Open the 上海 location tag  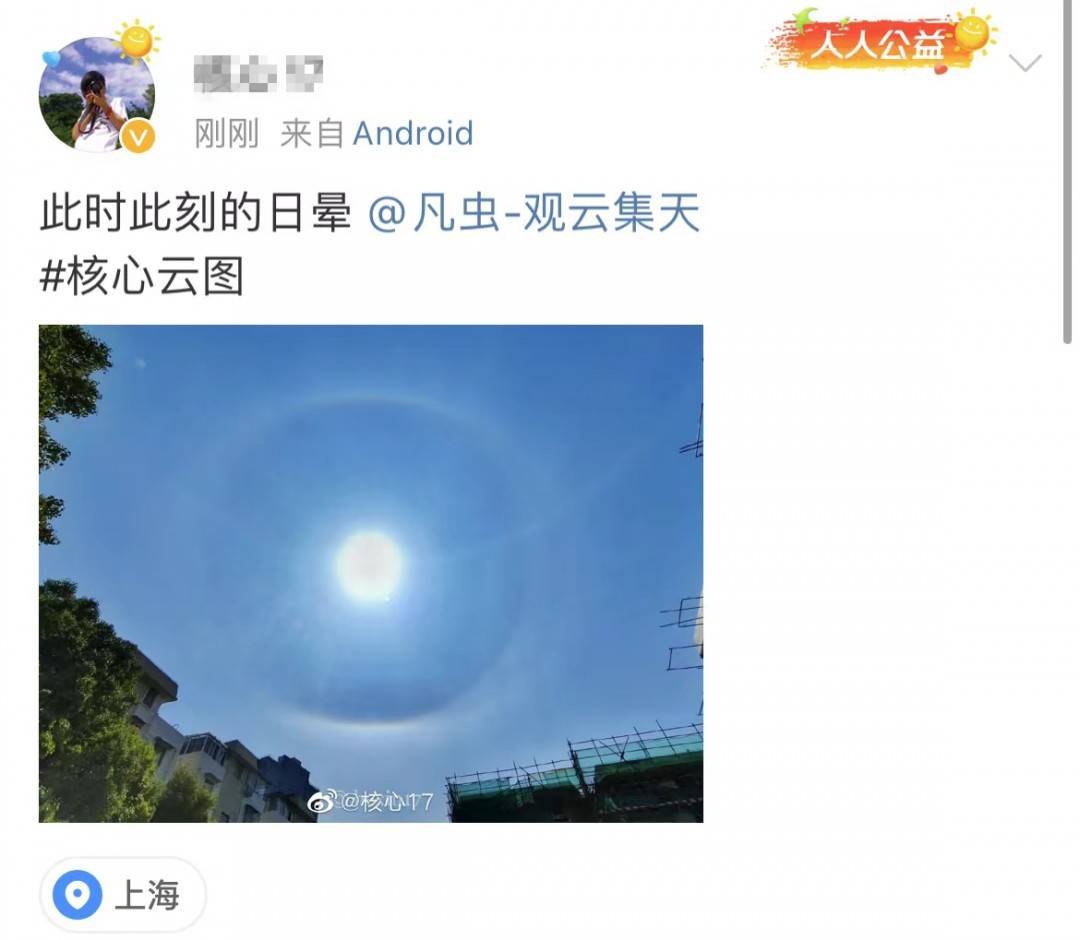coord(123,895)
